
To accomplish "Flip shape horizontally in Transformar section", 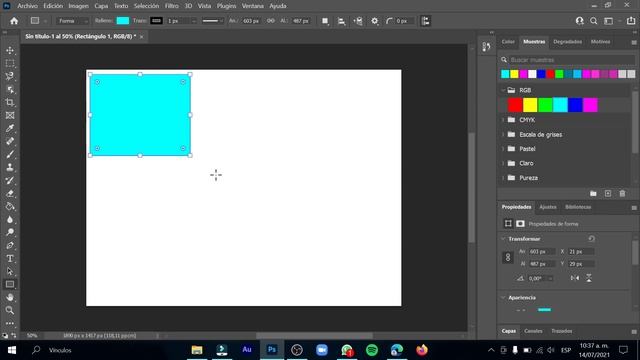I will [575, 278].
